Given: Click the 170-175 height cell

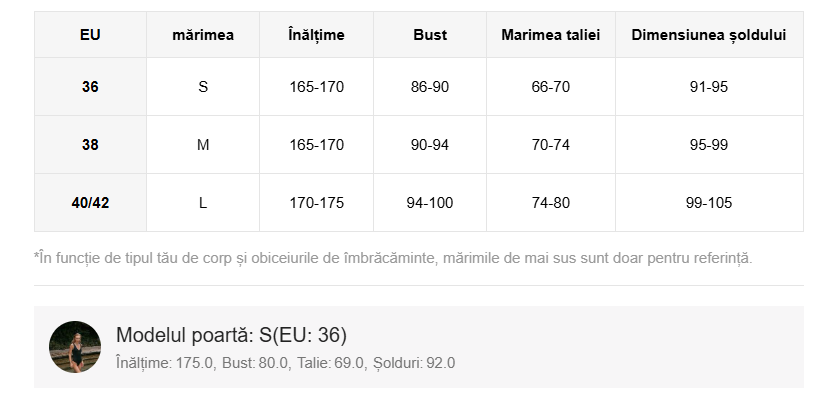Looking at the screenshot, I should (316, 203).
